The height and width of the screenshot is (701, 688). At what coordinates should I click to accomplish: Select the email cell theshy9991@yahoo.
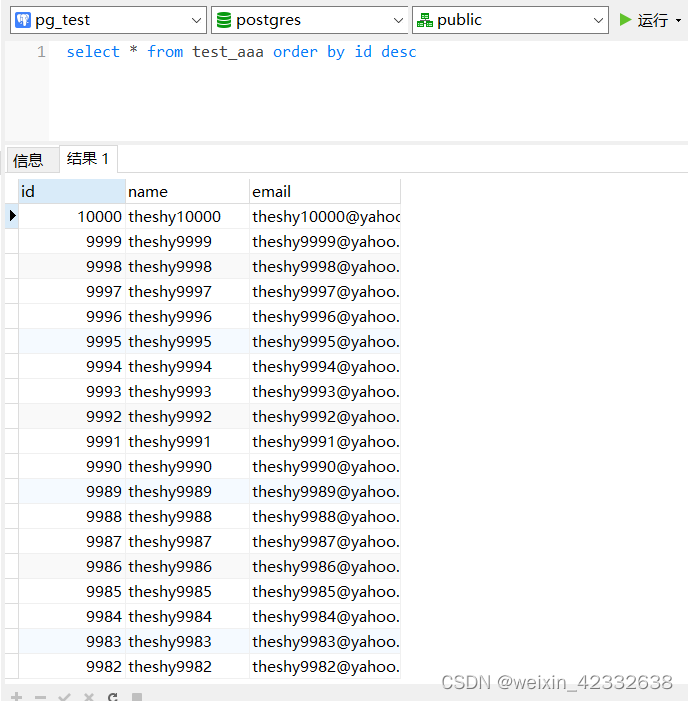coord(325,442)
